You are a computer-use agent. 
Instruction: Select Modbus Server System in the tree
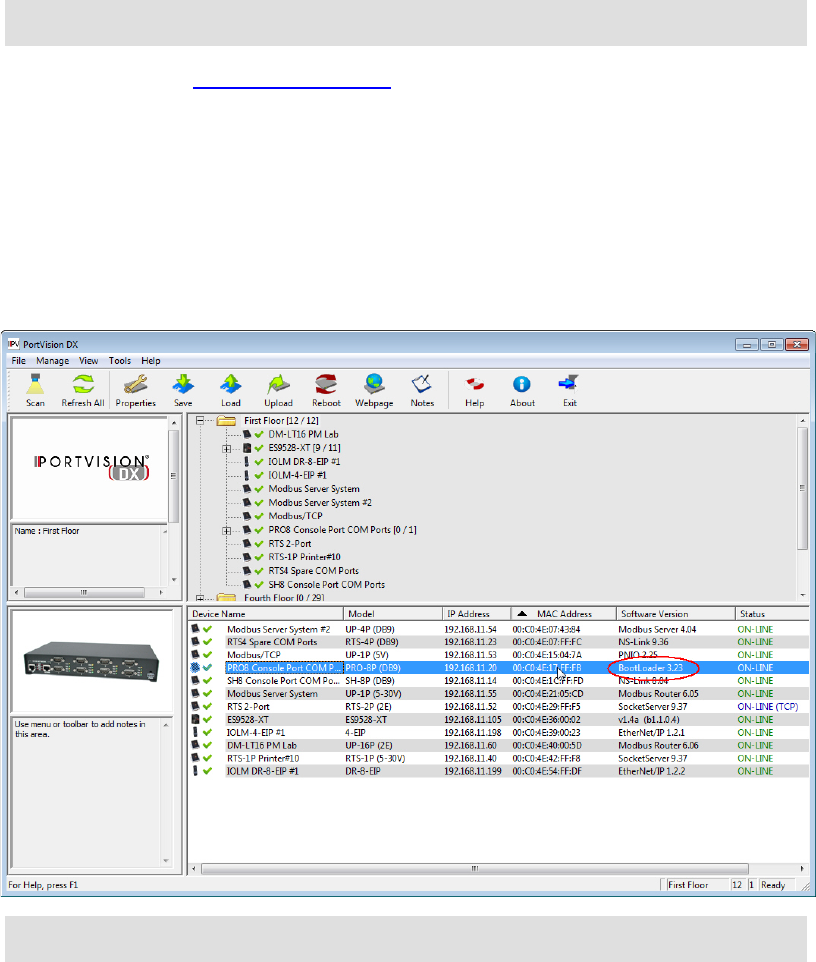(314, 489)
